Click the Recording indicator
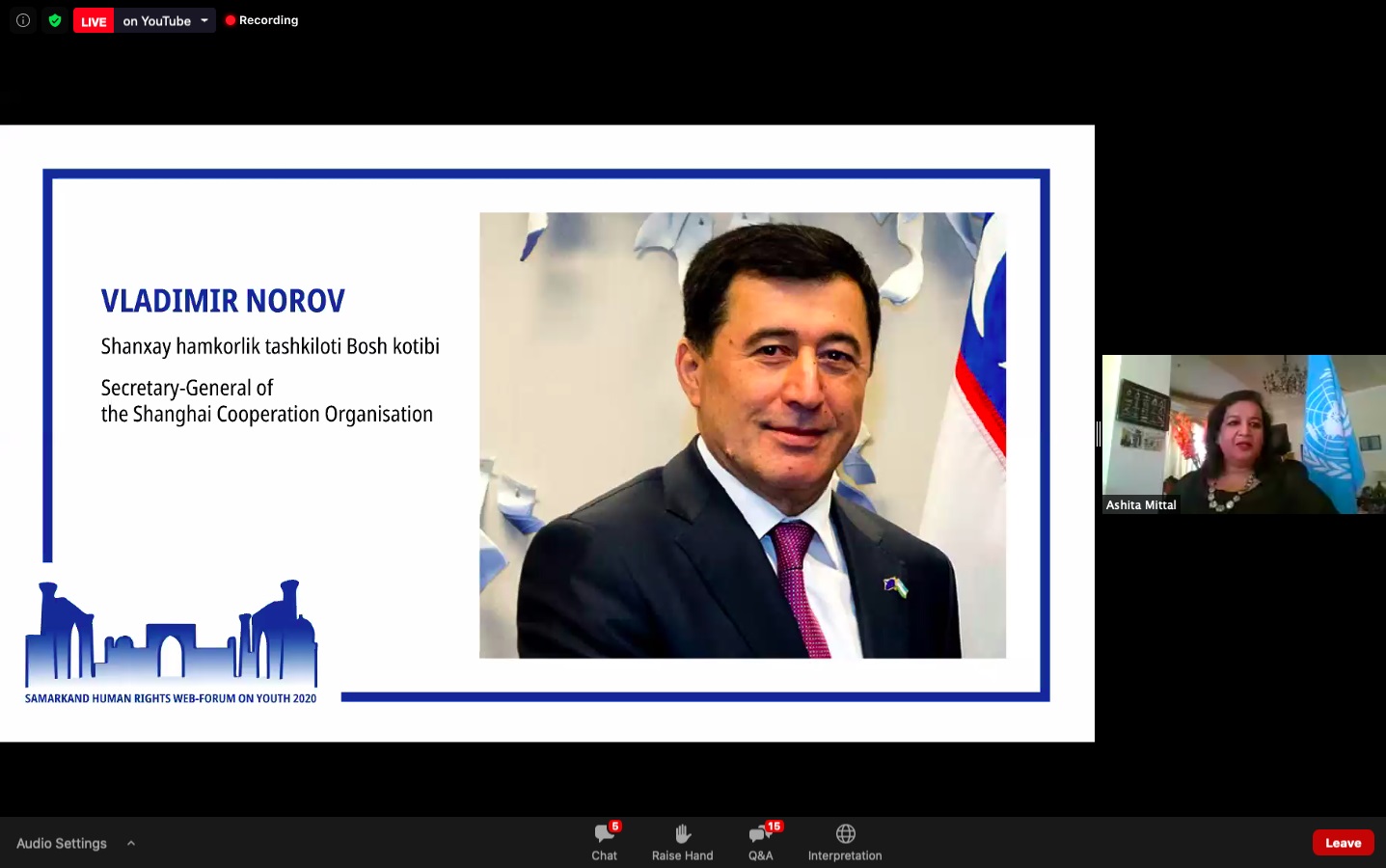The height and width of the screenshot is (868, 1386). (261, 20)
